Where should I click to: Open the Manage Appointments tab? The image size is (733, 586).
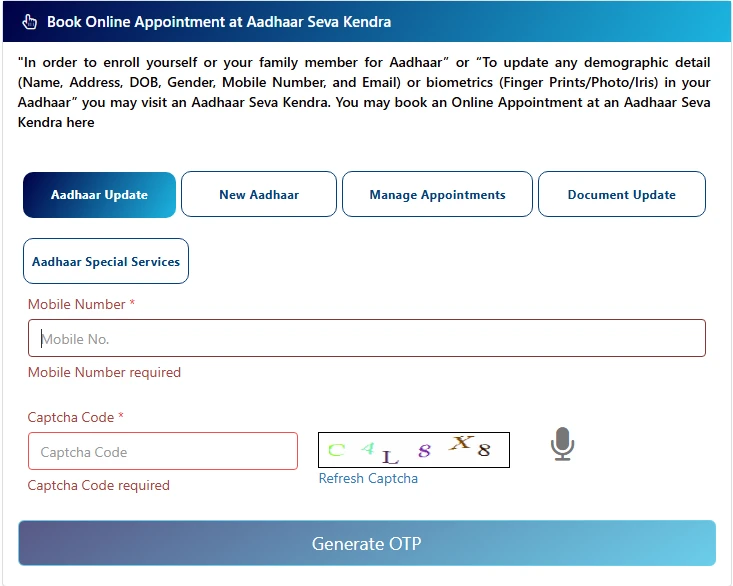pos(437,195)
